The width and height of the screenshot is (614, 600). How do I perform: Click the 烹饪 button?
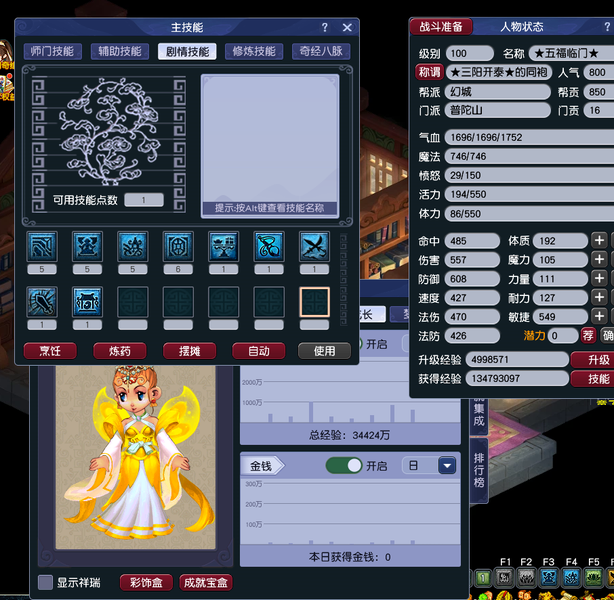click(50, 351)
